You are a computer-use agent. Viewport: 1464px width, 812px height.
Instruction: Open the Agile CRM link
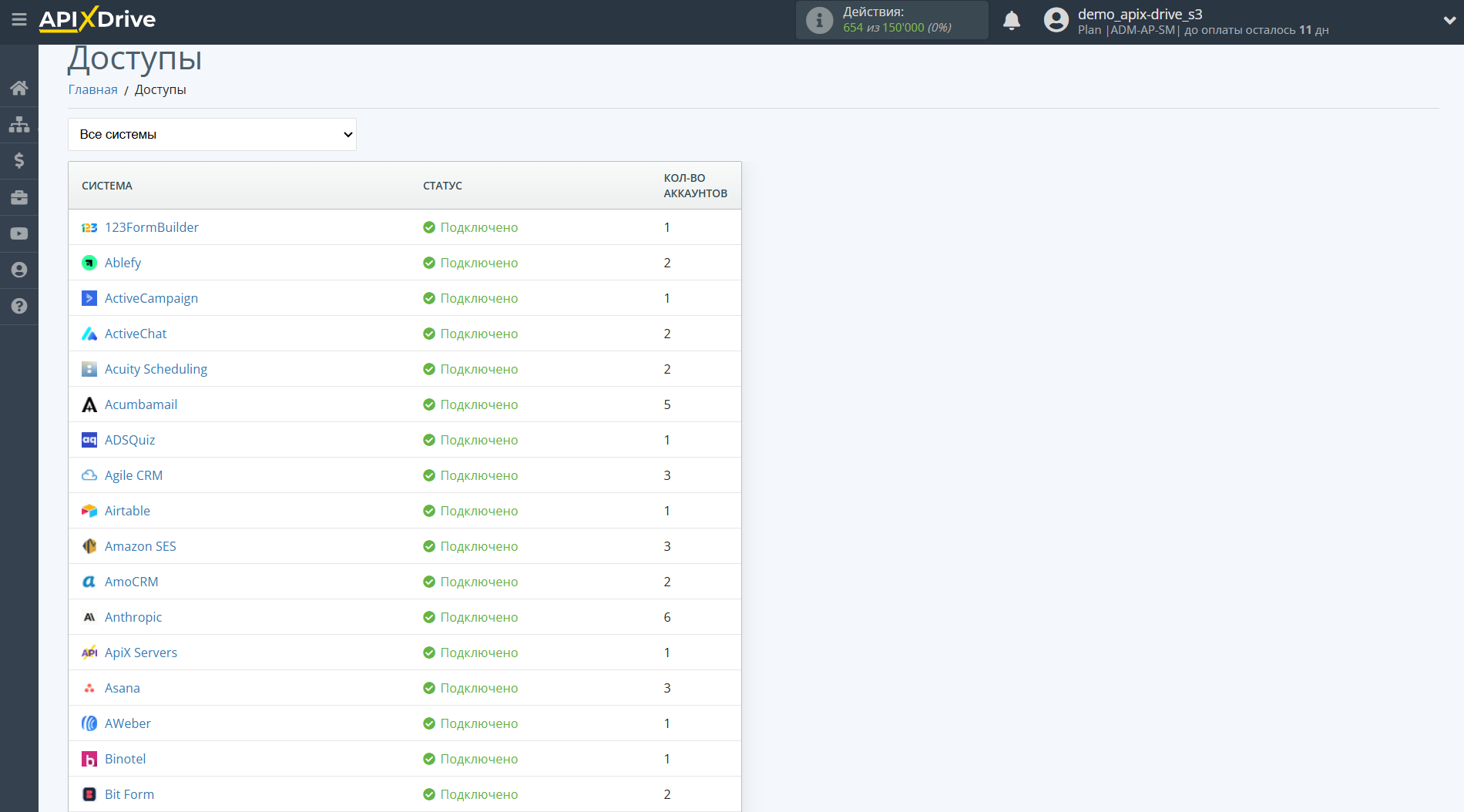pos(133,475)
